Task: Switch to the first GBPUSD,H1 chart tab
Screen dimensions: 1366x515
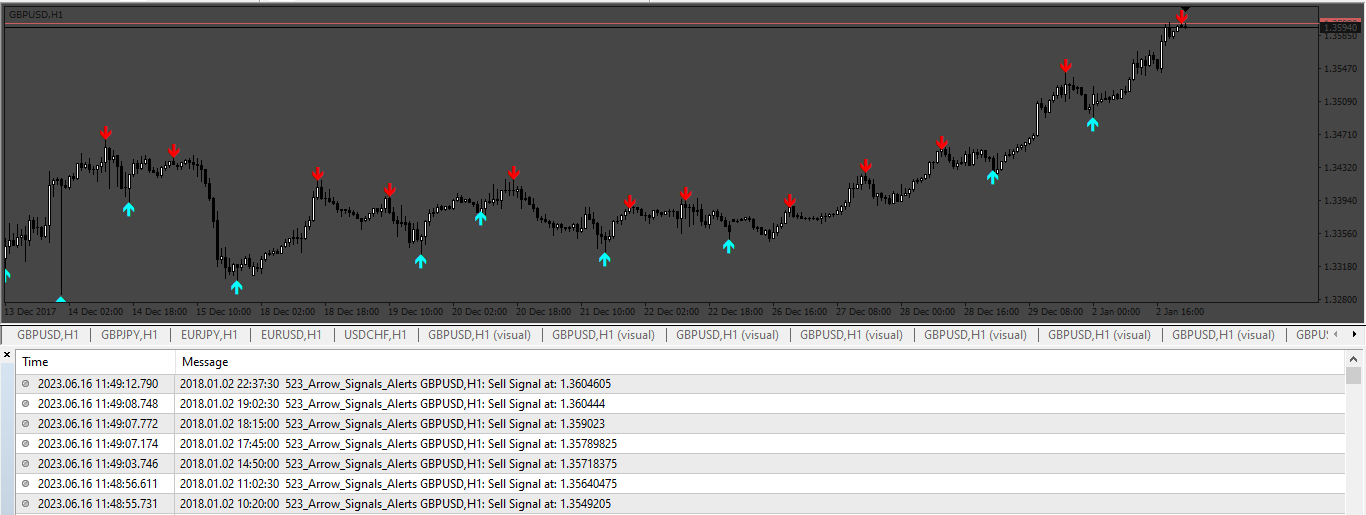Action: click(48, 335)
